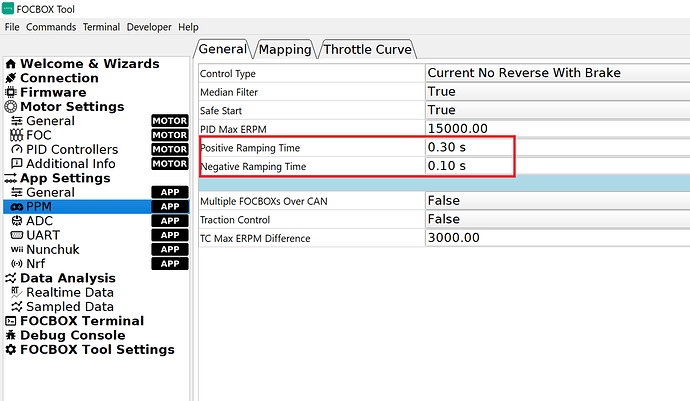
Task: Open the Control Type dropdown
Action: click(558, 73)
